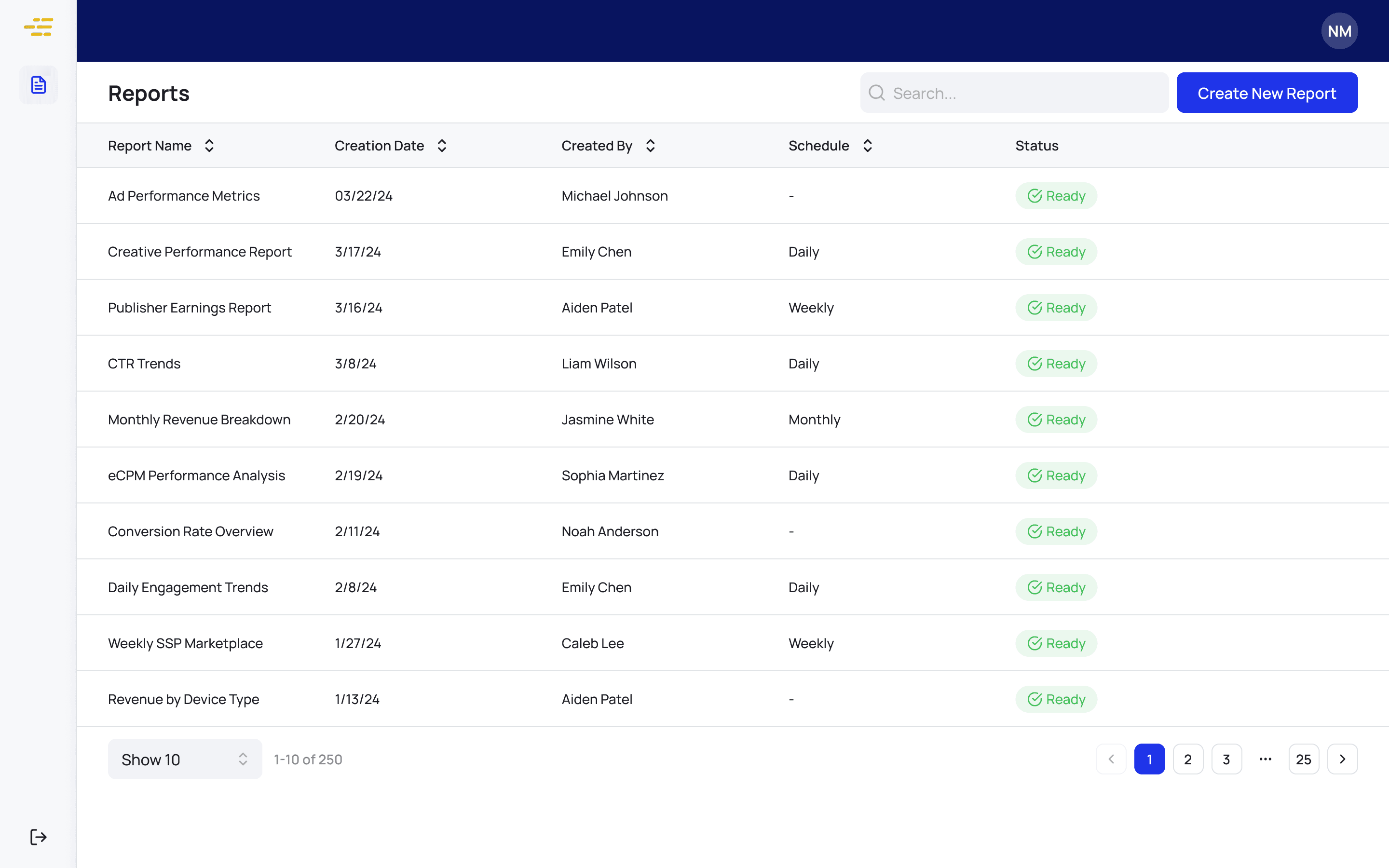Open the eCPM Performance Analysis report
1389x868 pixels.
pos(196,475)
